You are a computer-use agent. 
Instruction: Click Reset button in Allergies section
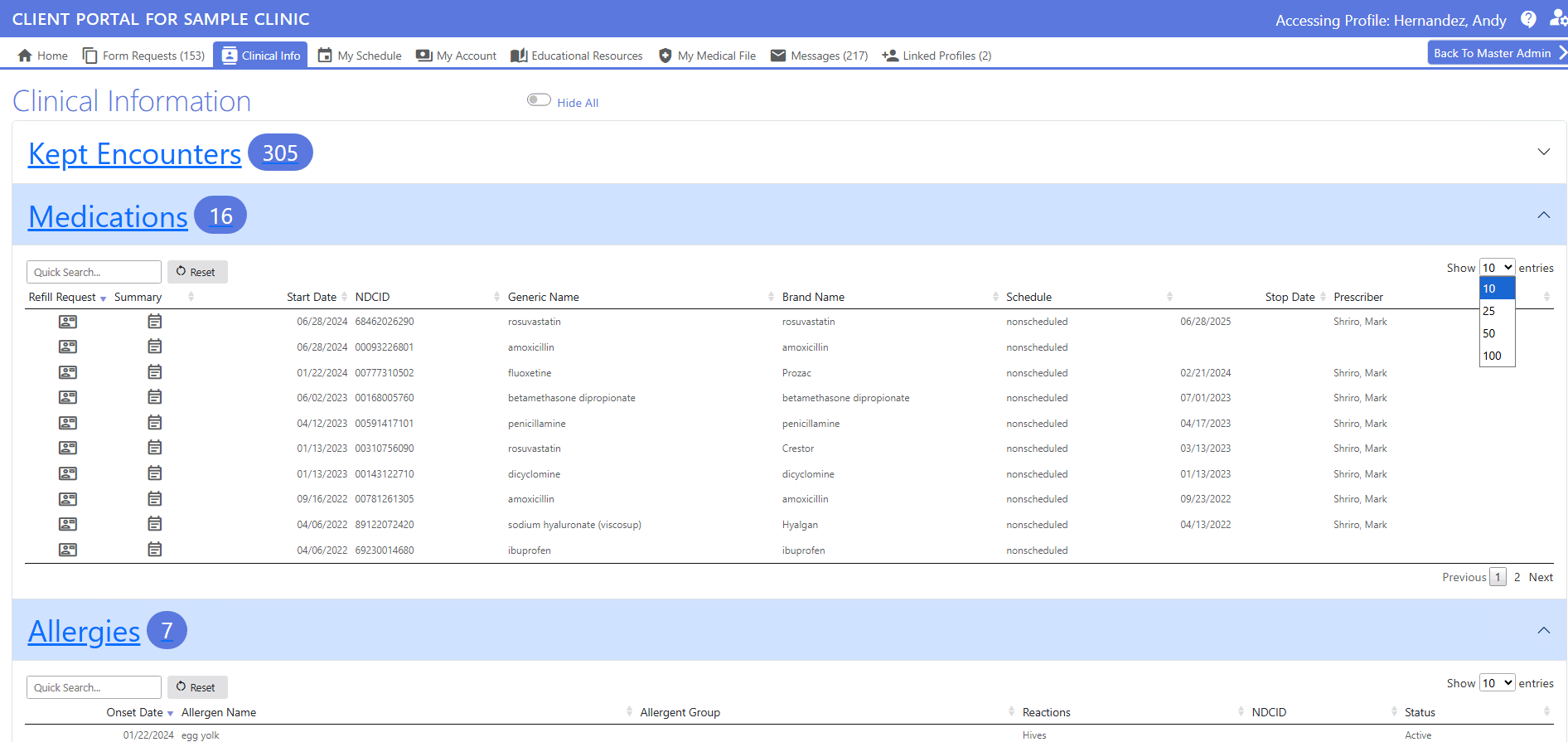(197, 687)
